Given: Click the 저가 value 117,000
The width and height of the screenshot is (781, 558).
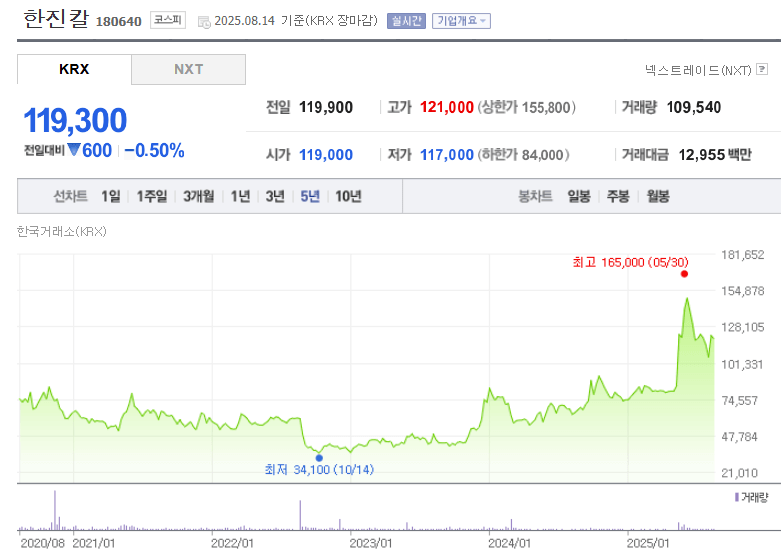Looking at the screenshot, I should [x=447, y=155].
